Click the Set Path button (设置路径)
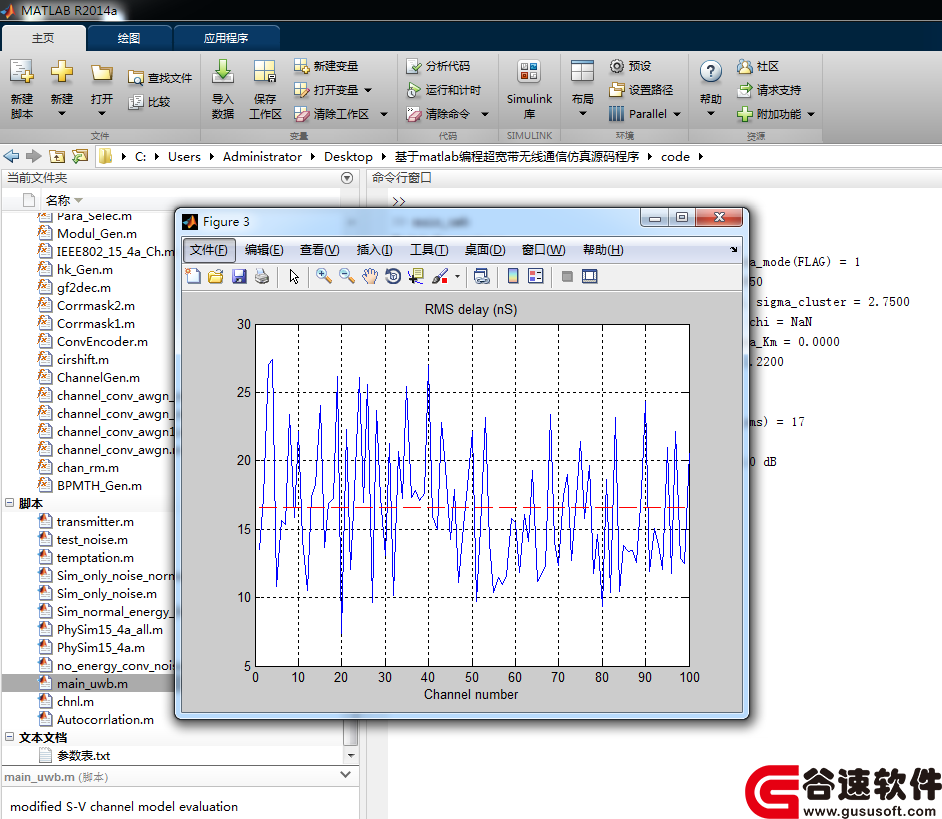 [x=641, y=90]
